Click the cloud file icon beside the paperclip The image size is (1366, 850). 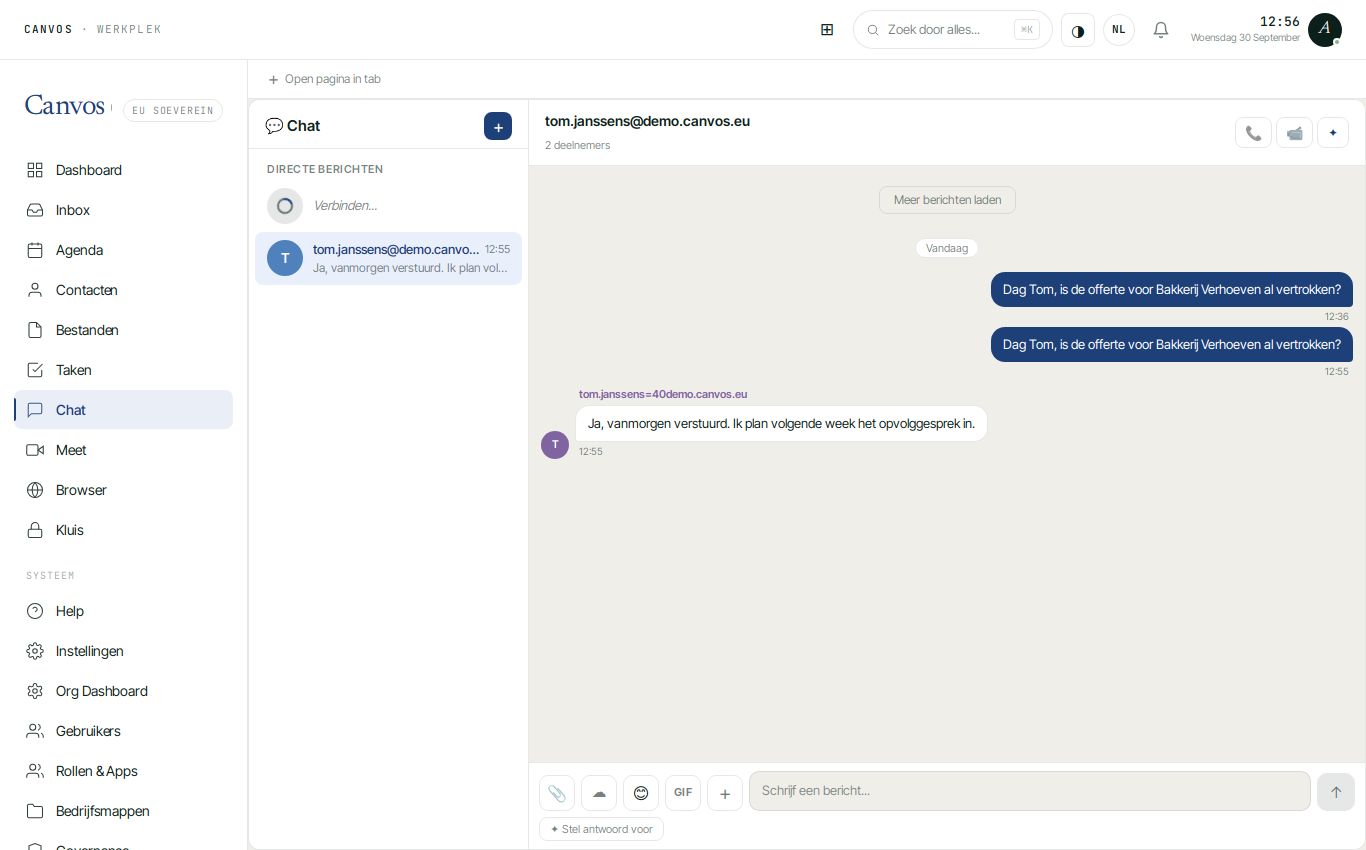(x=599, y=793)
